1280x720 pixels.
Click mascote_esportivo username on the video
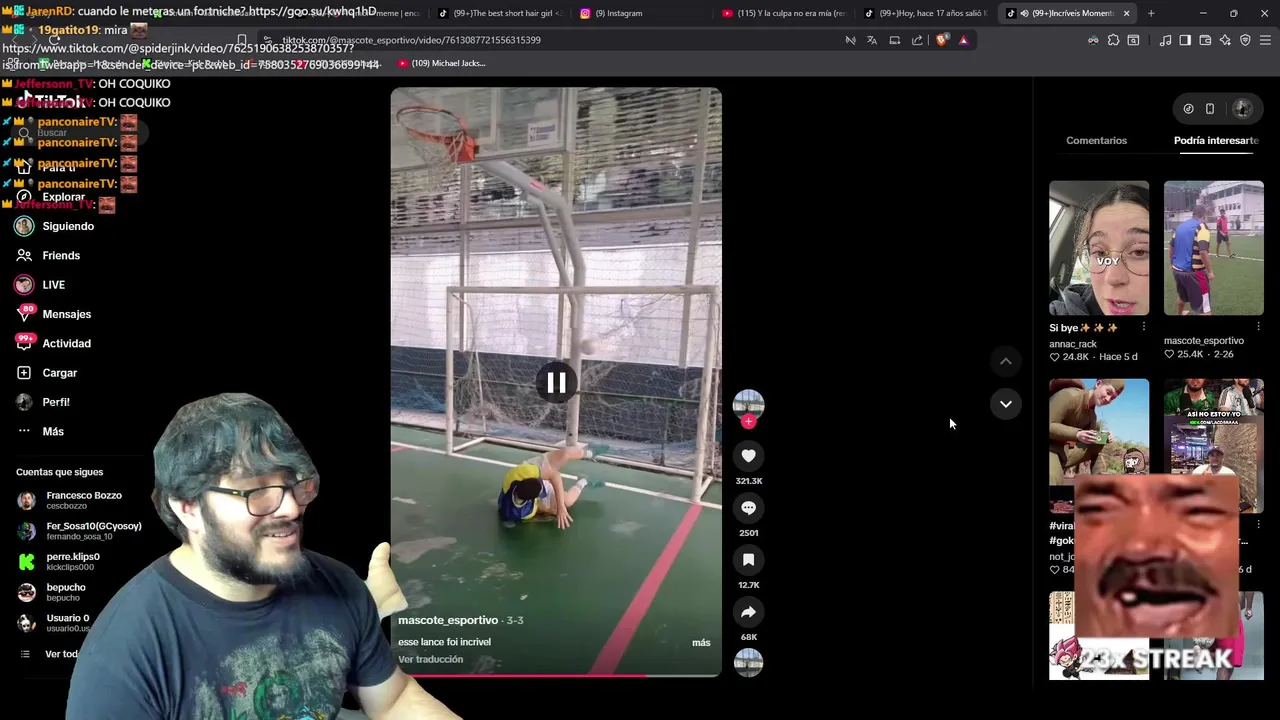pos(447,620)
